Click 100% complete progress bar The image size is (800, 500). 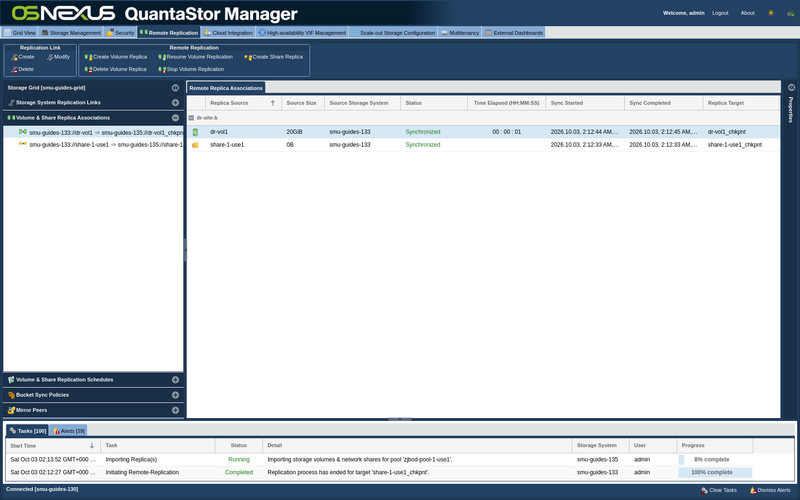pyautogui.click(x=715, y=472)
